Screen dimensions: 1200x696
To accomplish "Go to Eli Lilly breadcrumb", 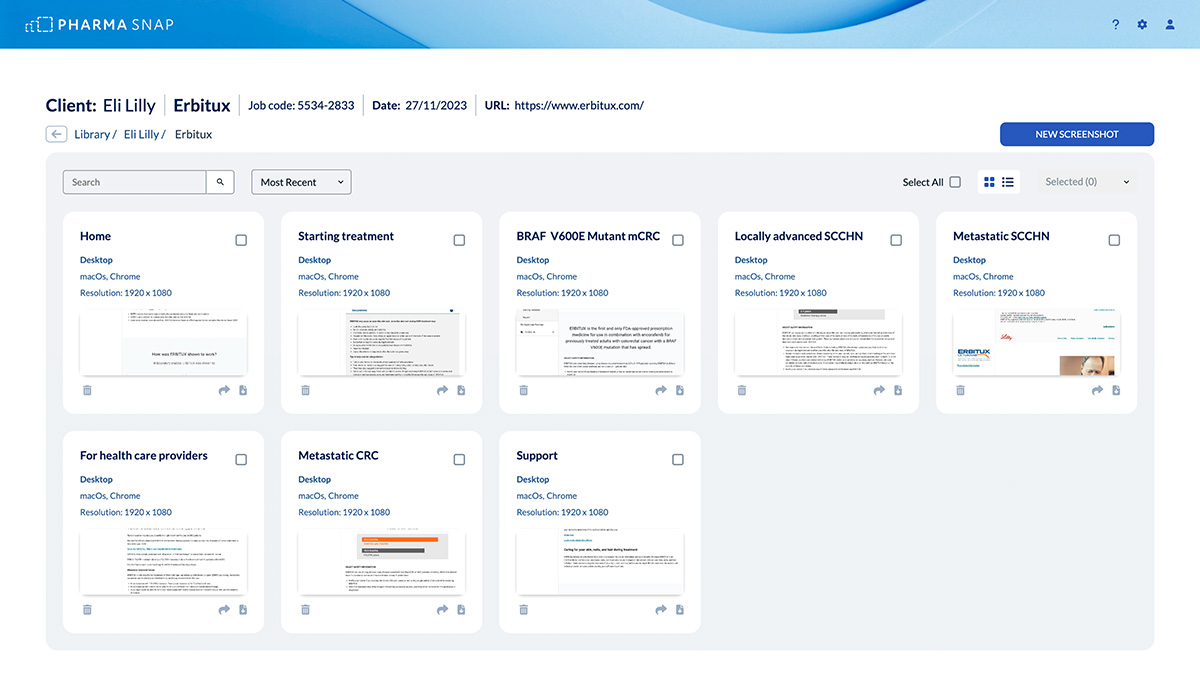I will coord(144,134).
